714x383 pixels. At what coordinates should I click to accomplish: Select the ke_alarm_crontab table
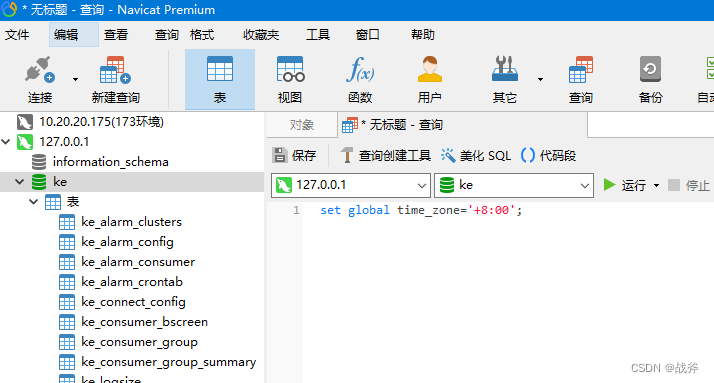132,282
